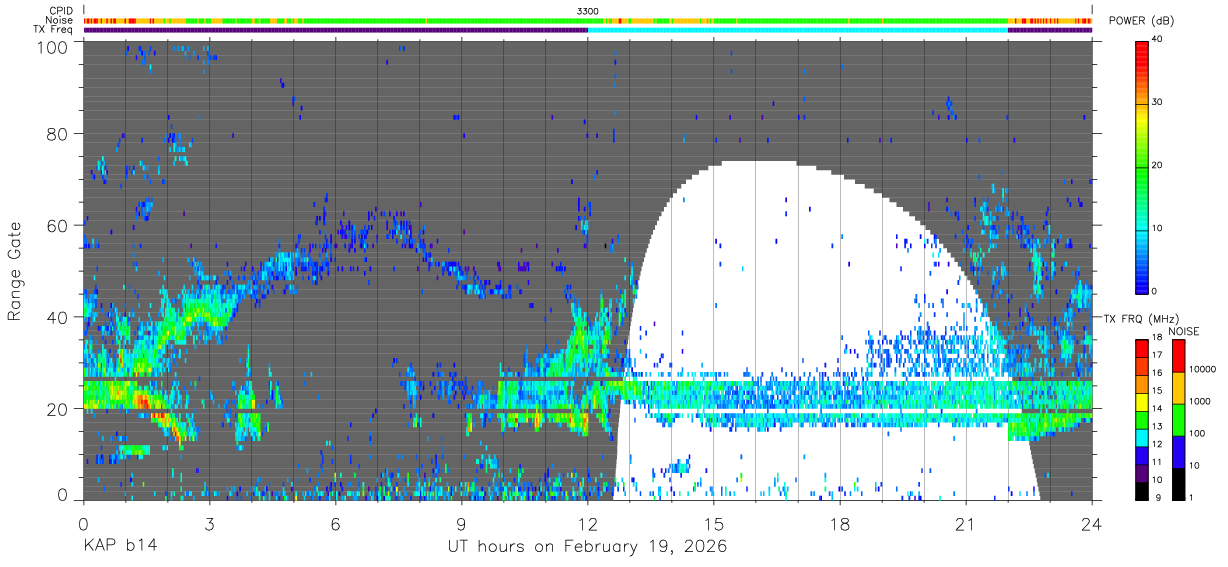Click the UT hours date axis title
This screenshot has height=567, width=1228.
coord(587,547)
